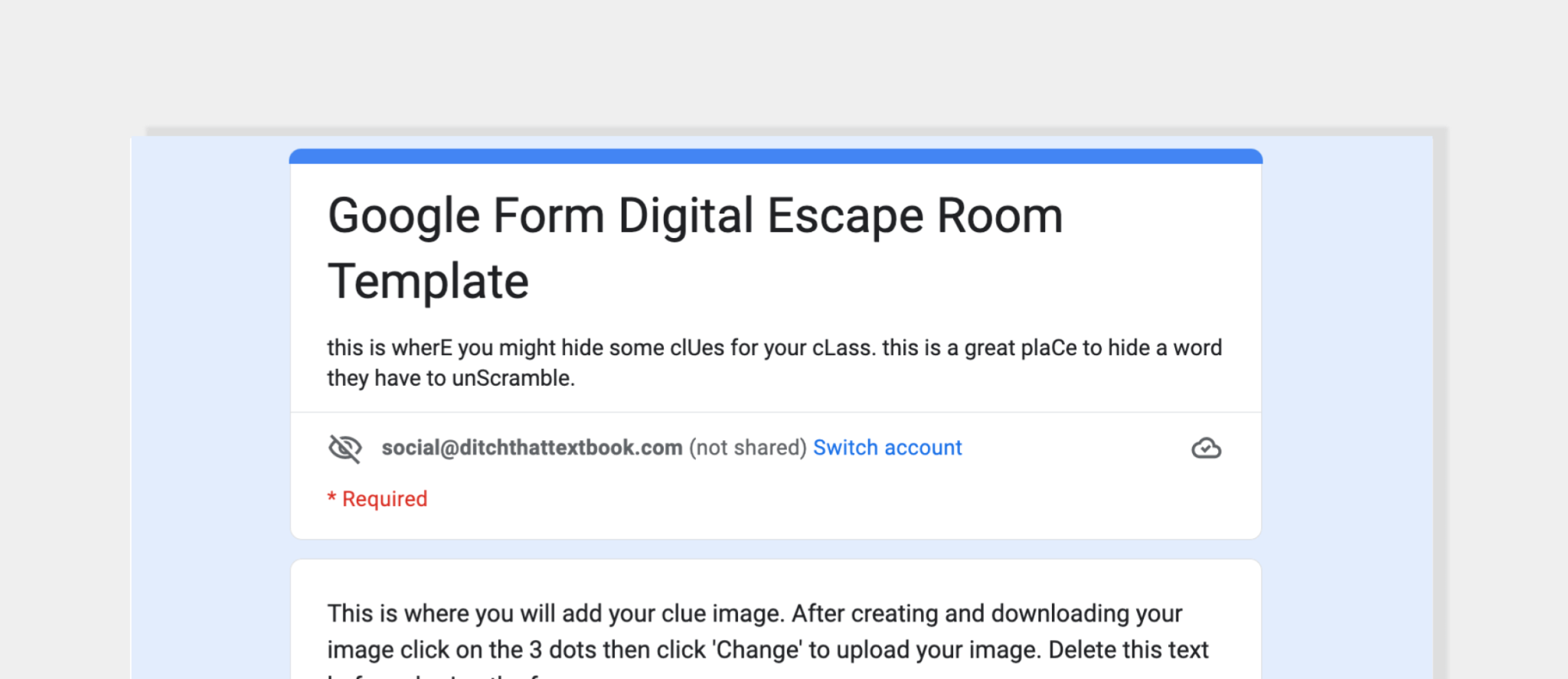
Task: Click the light blue margin left of the form
Action: 211,383
